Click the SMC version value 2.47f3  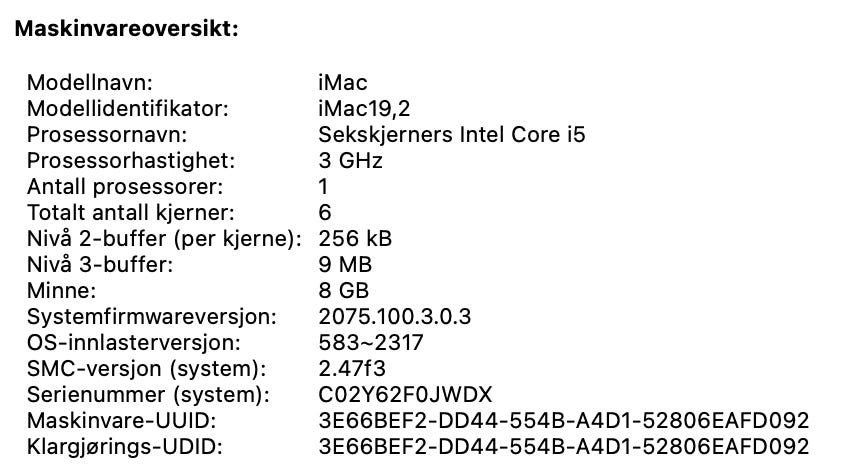pyautogui.click(x=352, y=369)
